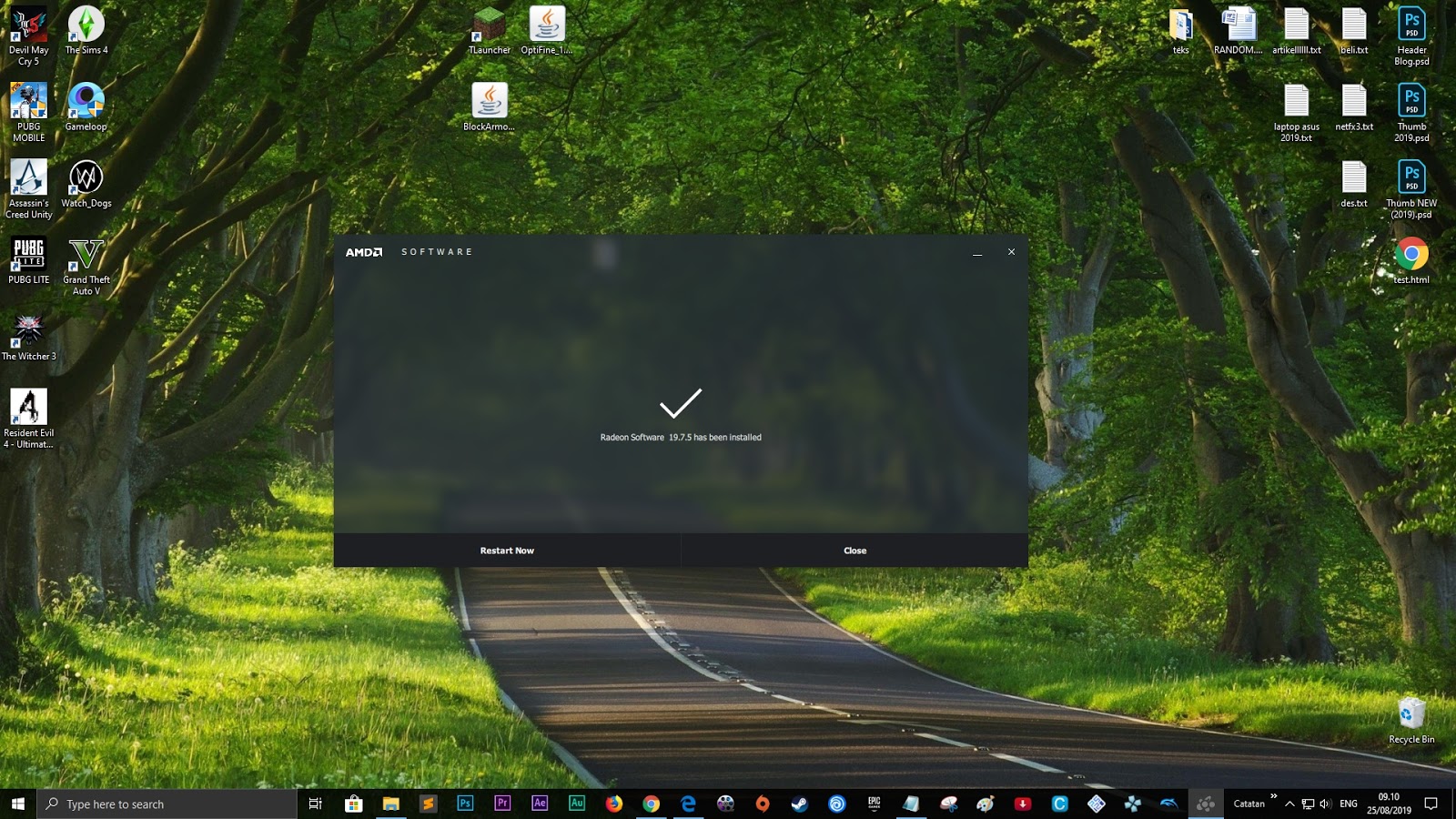
Task: Open volume control in tray
Action: [x=1325, y=804]
